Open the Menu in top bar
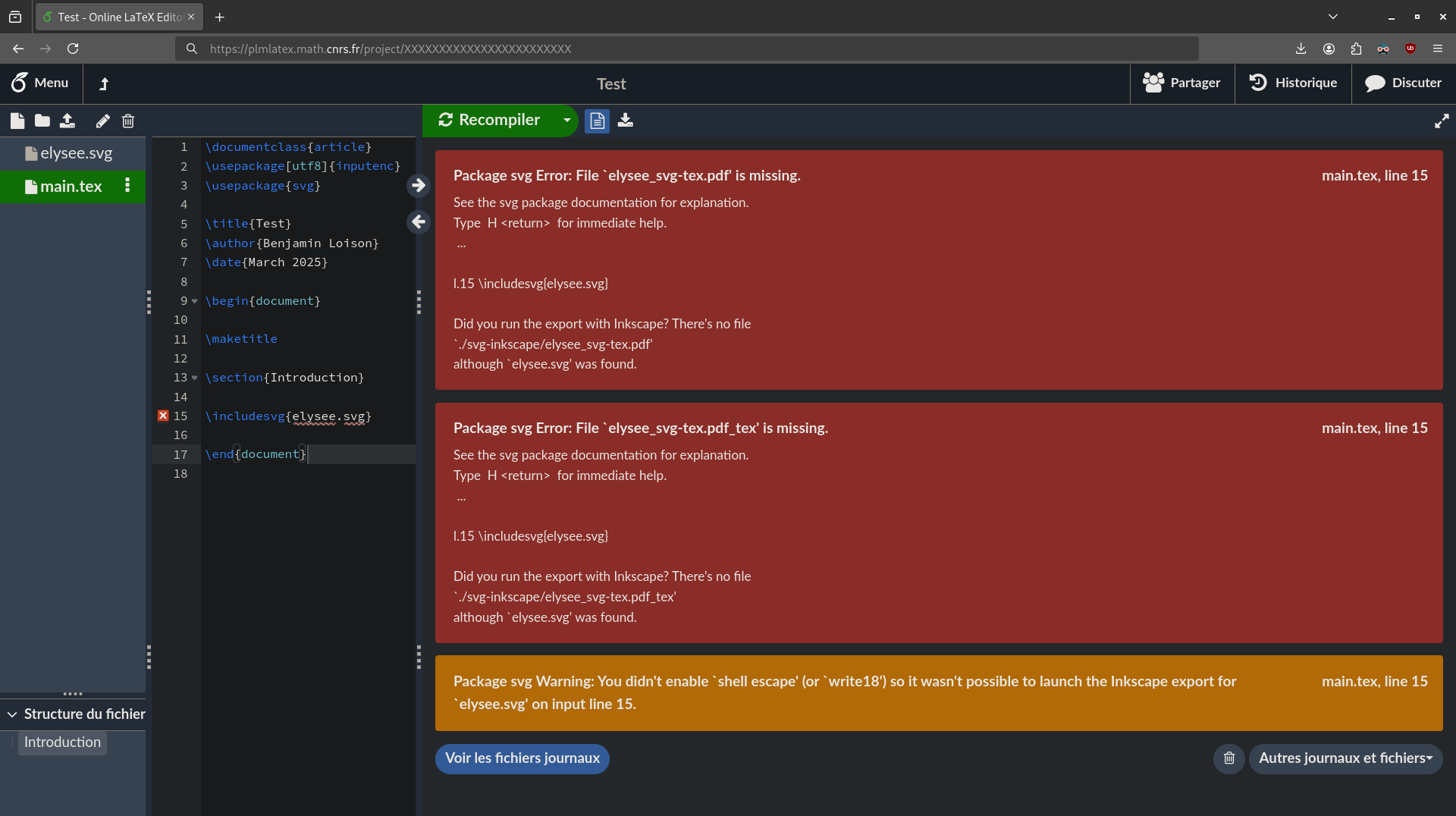The image size is (1456, 816). point(40,83)
